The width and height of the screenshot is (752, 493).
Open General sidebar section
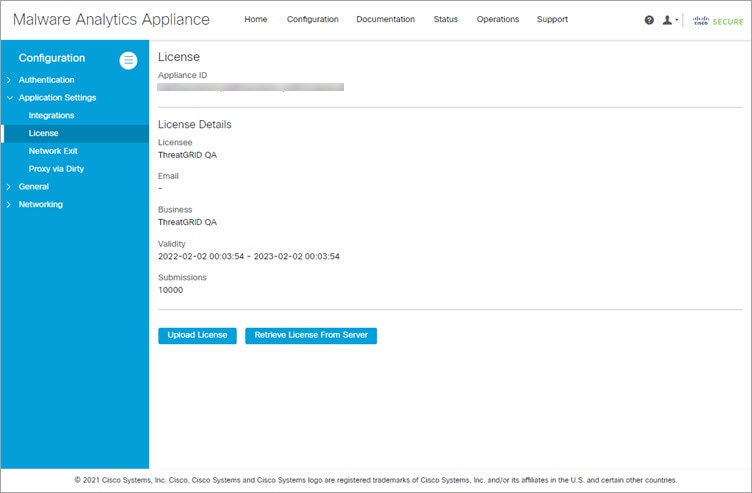pyautogui.click(x=34, y=187)
